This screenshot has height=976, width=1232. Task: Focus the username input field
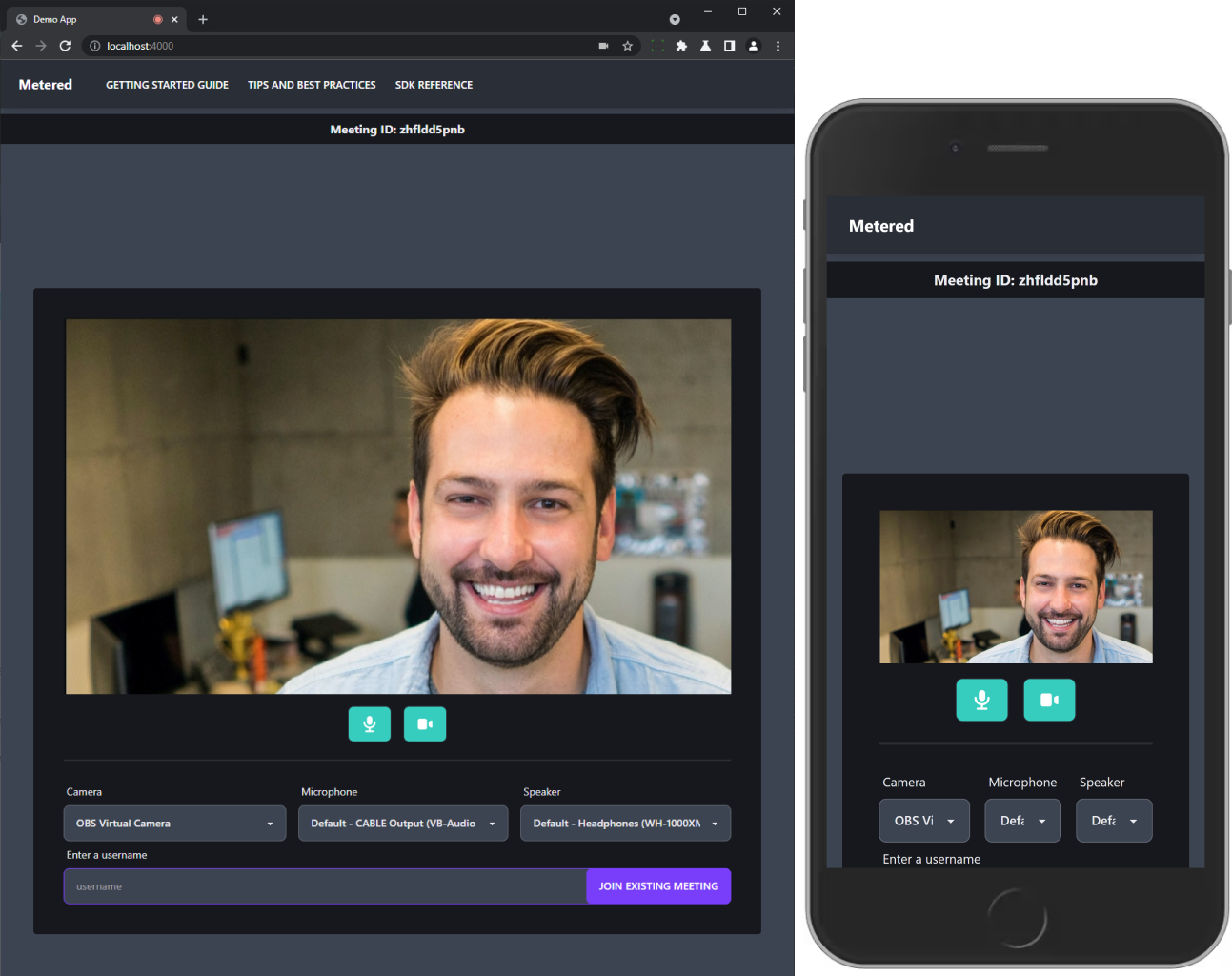(324, 886)
